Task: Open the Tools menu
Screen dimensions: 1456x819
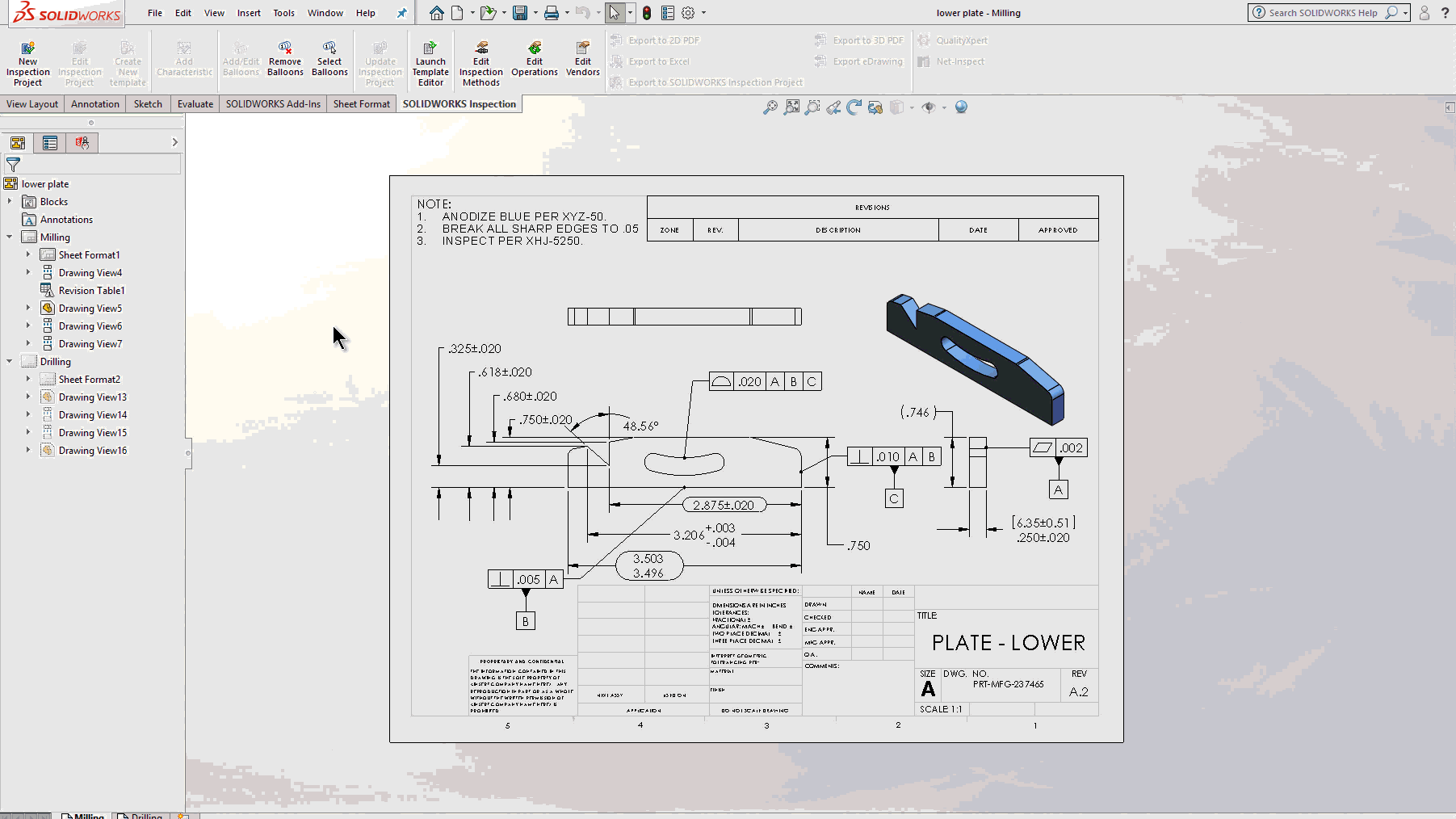Action: click(283, 13)
